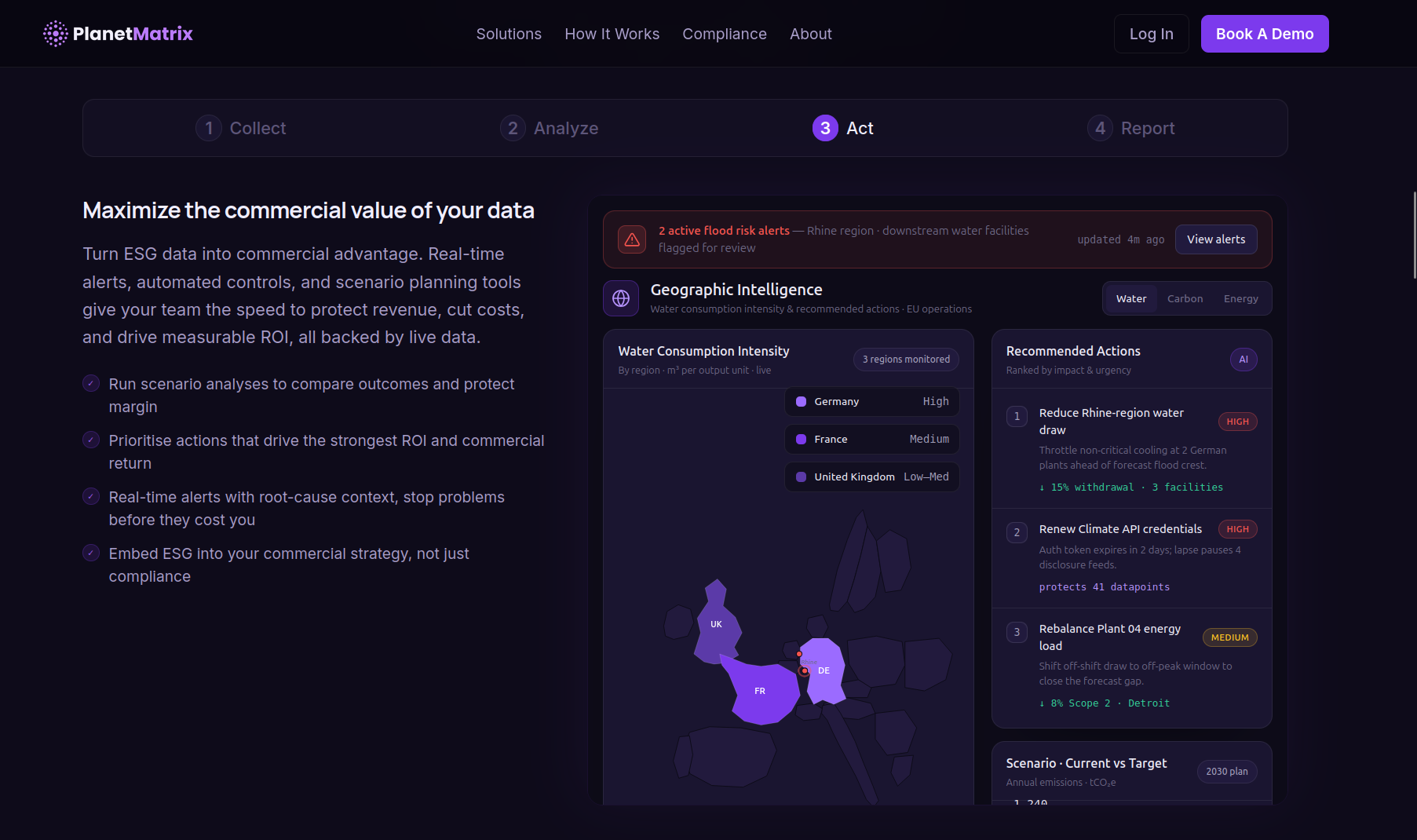The height and width of the screenshot is (840, 1417).
Task: Select the Report step tab
Action: (1130, 128)
